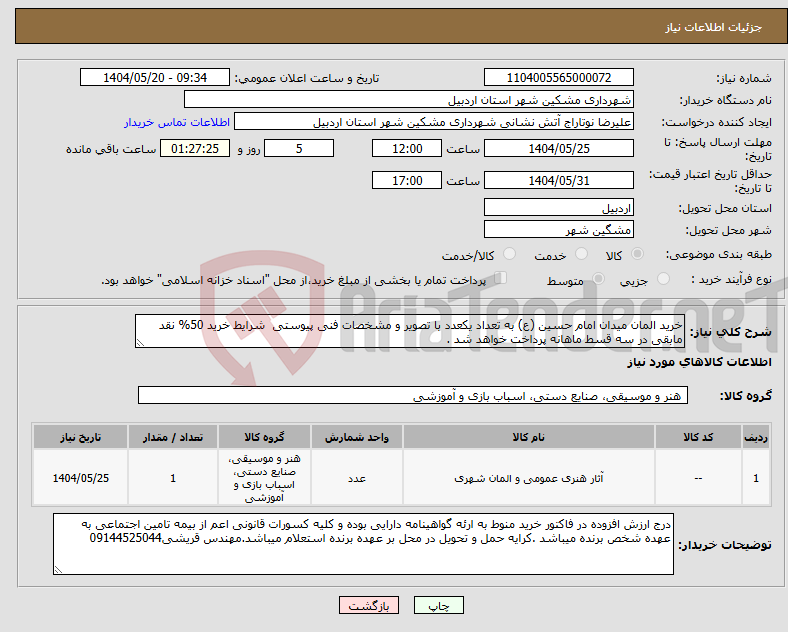Click the delivery city field مشگین شهر
The width and height of the screenshot is (788, 632).
coord(559,230)
